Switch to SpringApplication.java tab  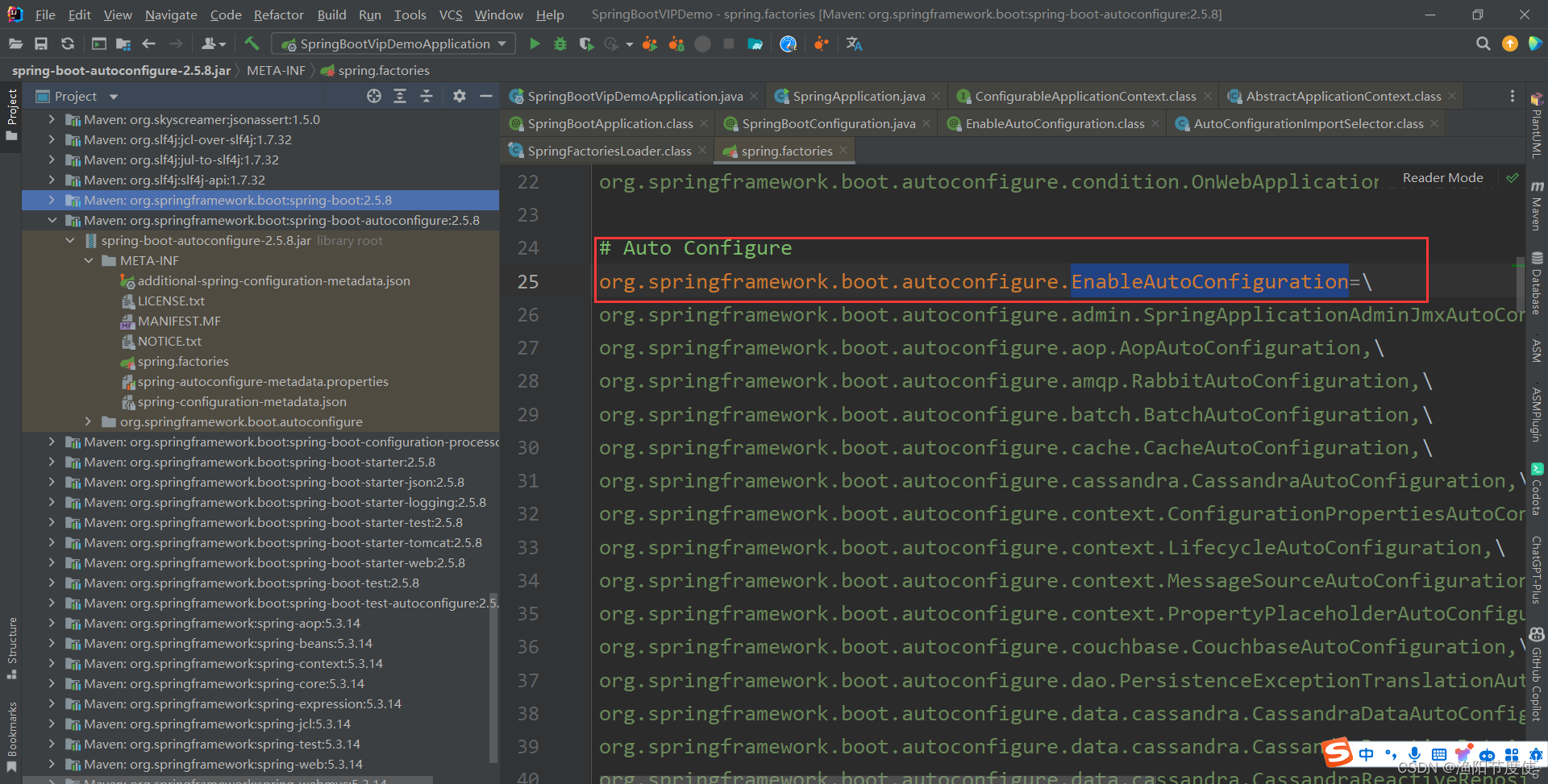(x=858, y=96)
